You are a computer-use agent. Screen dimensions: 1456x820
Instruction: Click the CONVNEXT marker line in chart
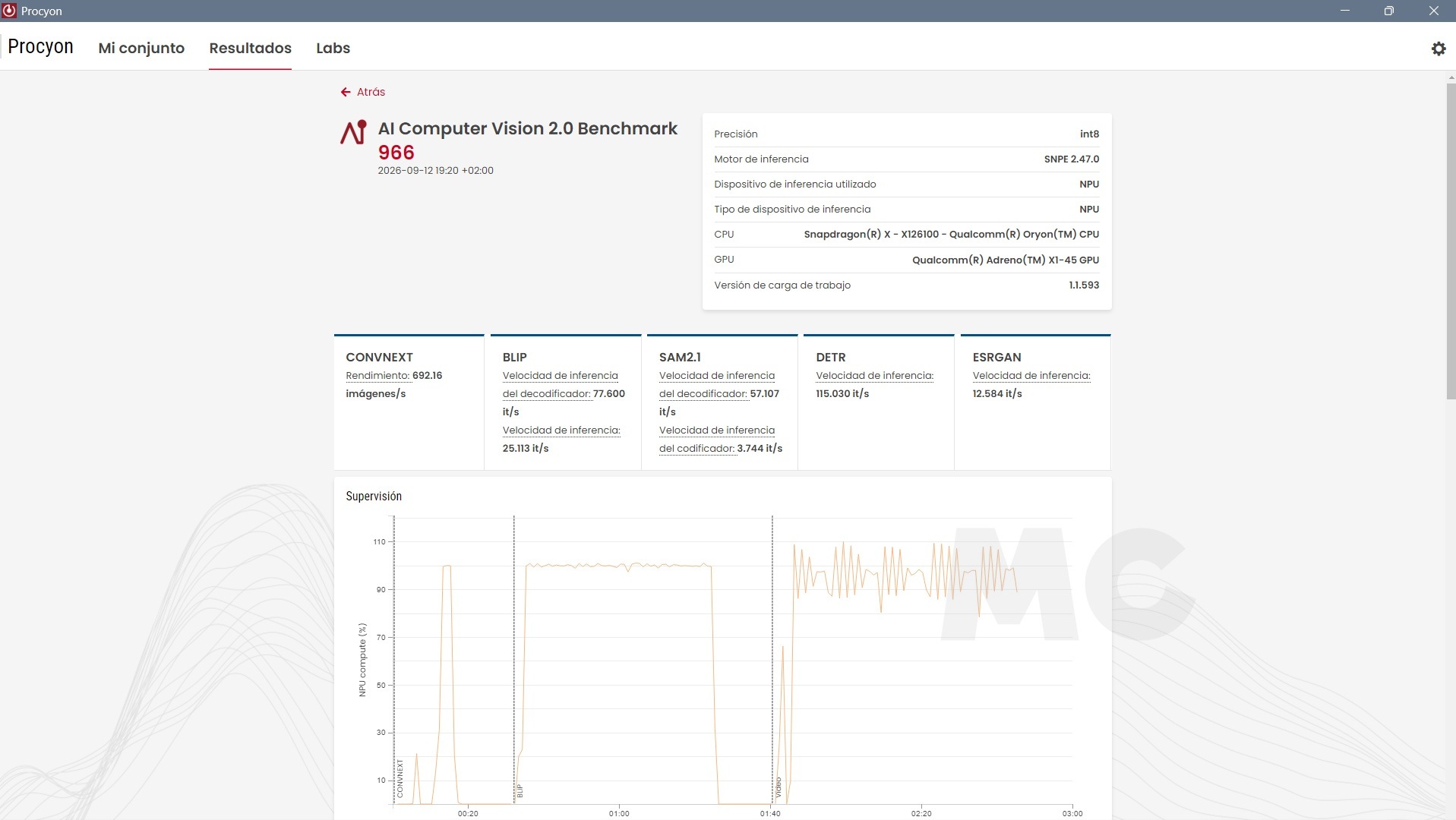pyautogui.click(x=394, y=660)
